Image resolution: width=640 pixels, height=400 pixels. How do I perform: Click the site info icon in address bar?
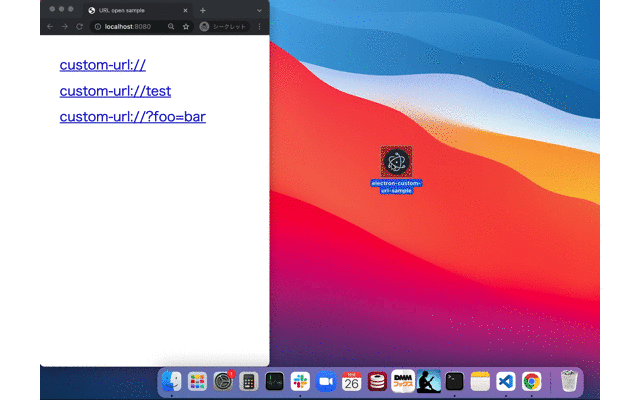pyautogui.click(x=98, y=27)
